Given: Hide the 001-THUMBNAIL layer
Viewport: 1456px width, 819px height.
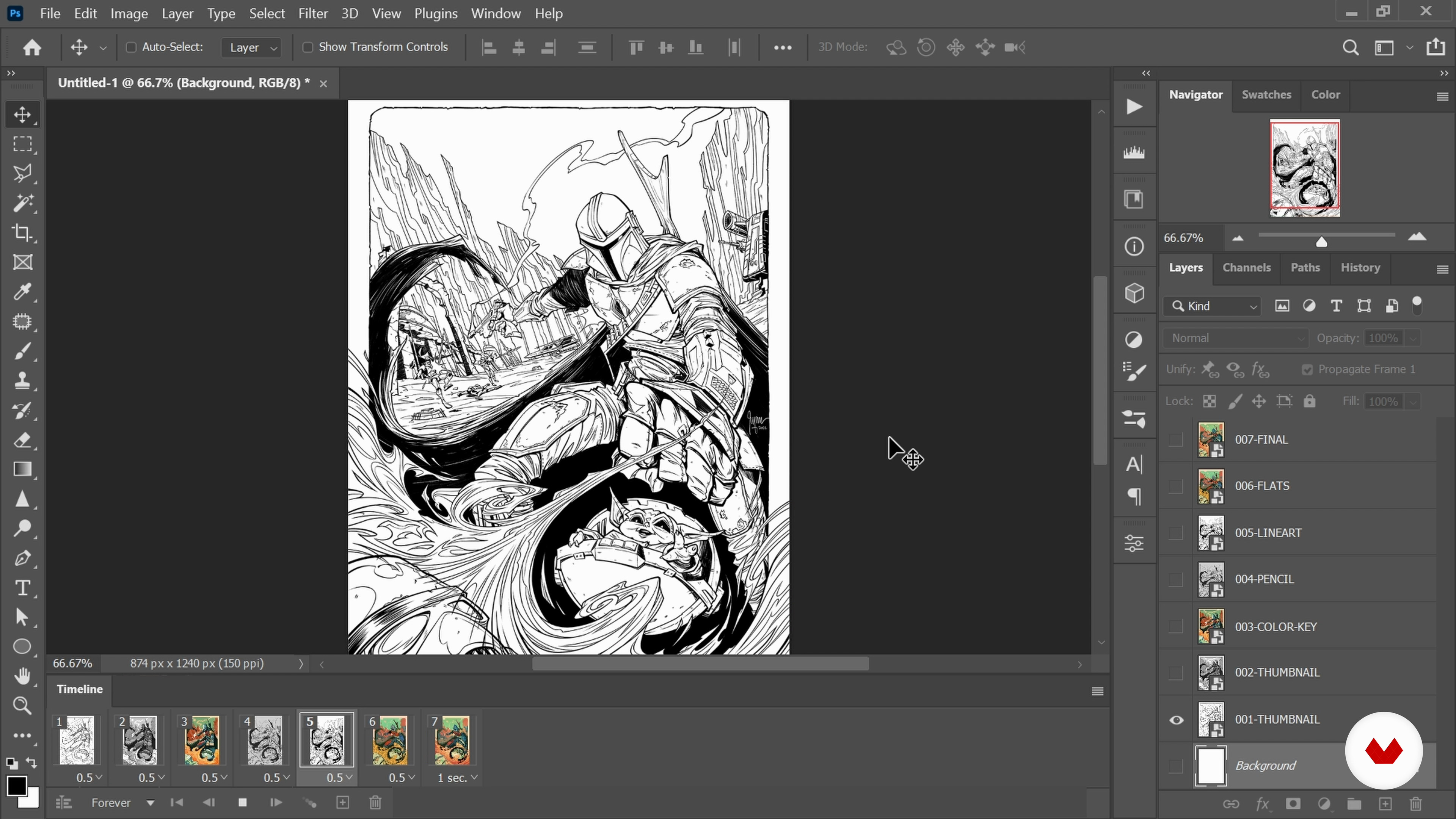Looking at the screenshot, I should (x=1176, y=720).
